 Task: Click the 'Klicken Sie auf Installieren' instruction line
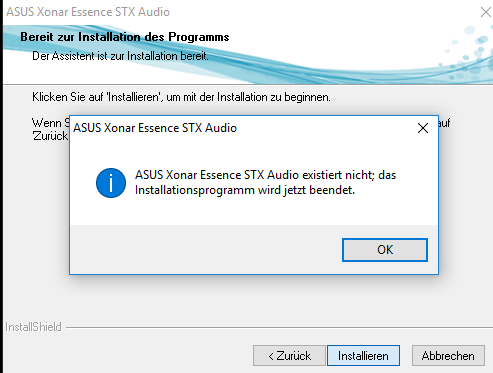point(181,97)
